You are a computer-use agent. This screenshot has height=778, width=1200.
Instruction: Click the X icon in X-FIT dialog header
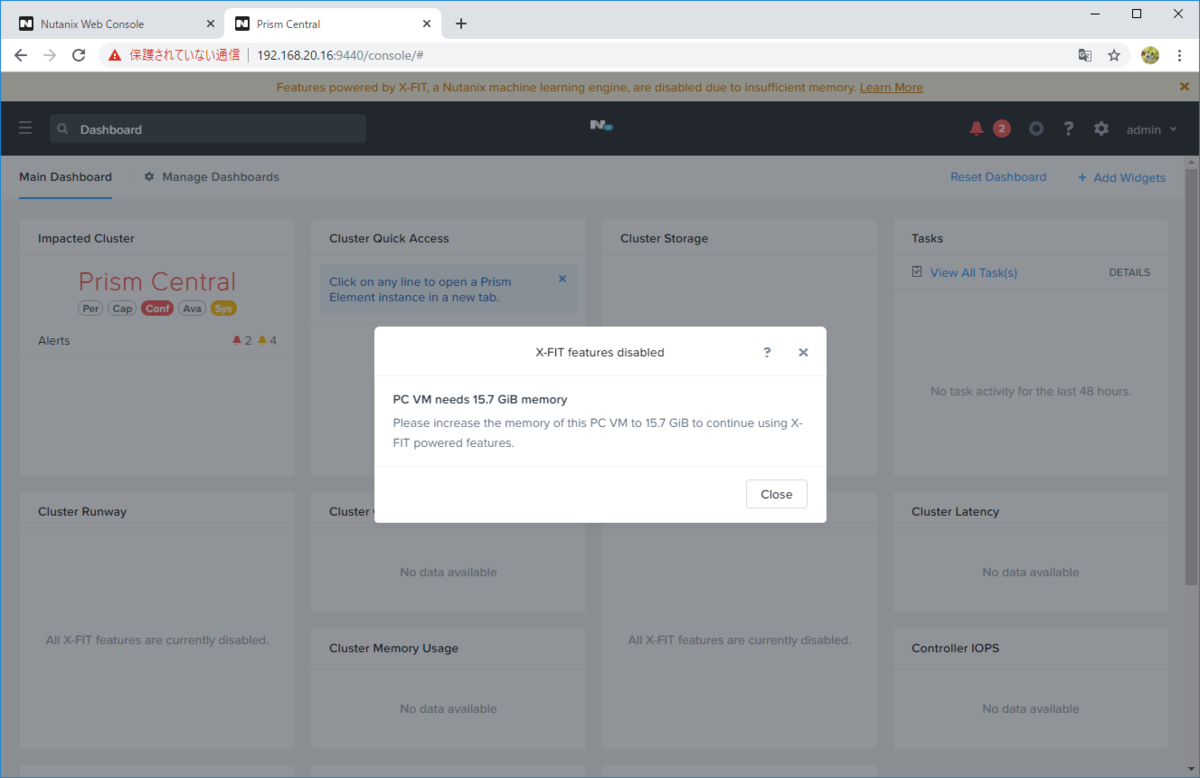click(x=803, y=352)
